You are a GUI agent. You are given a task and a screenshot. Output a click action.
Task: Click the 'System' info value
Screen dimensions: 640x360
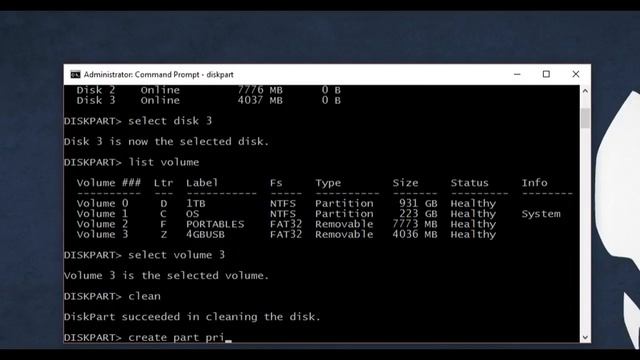tap(541, 214)
